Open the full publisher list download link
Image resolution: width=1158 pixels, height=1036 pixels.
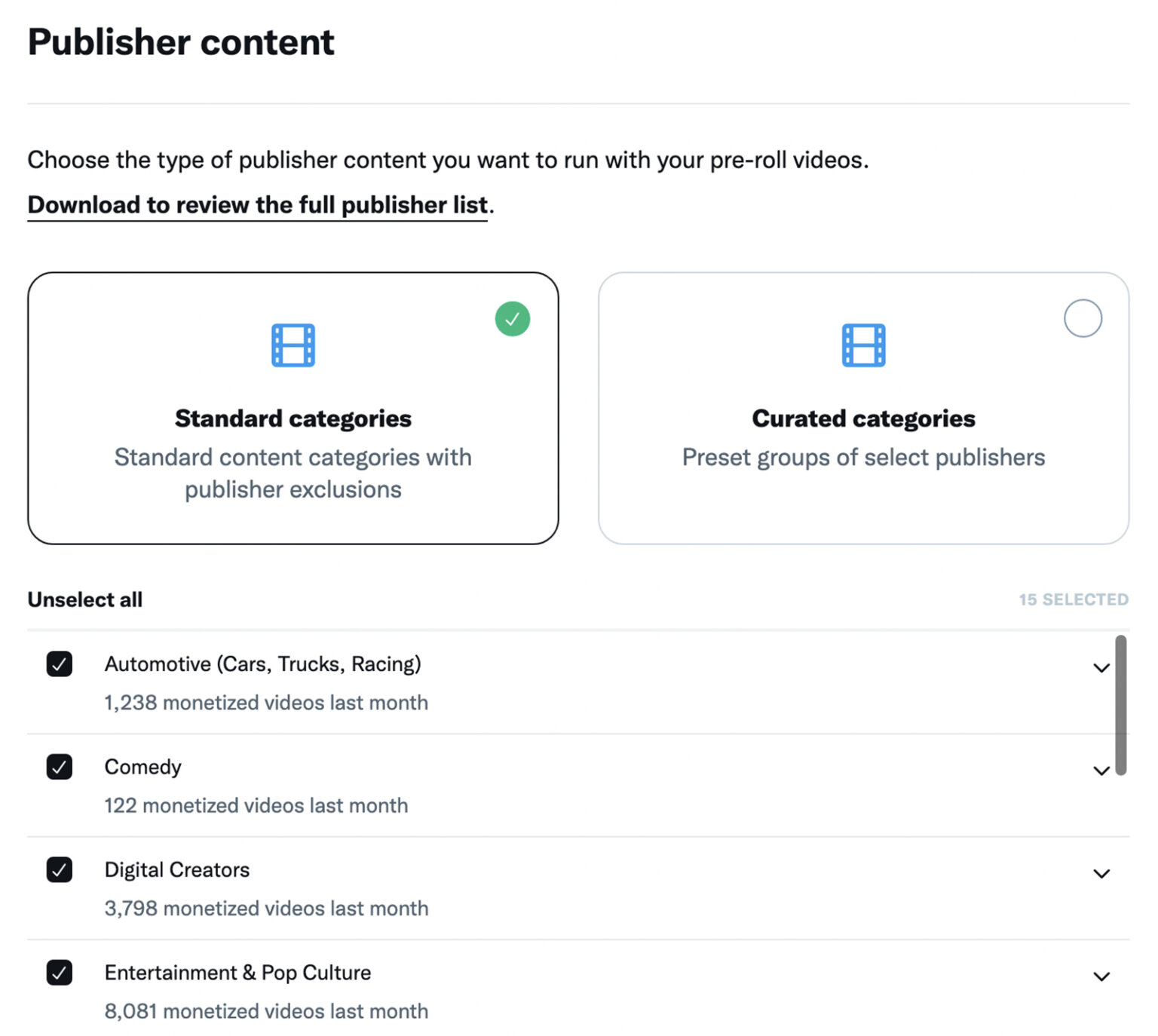click(257, 204)
